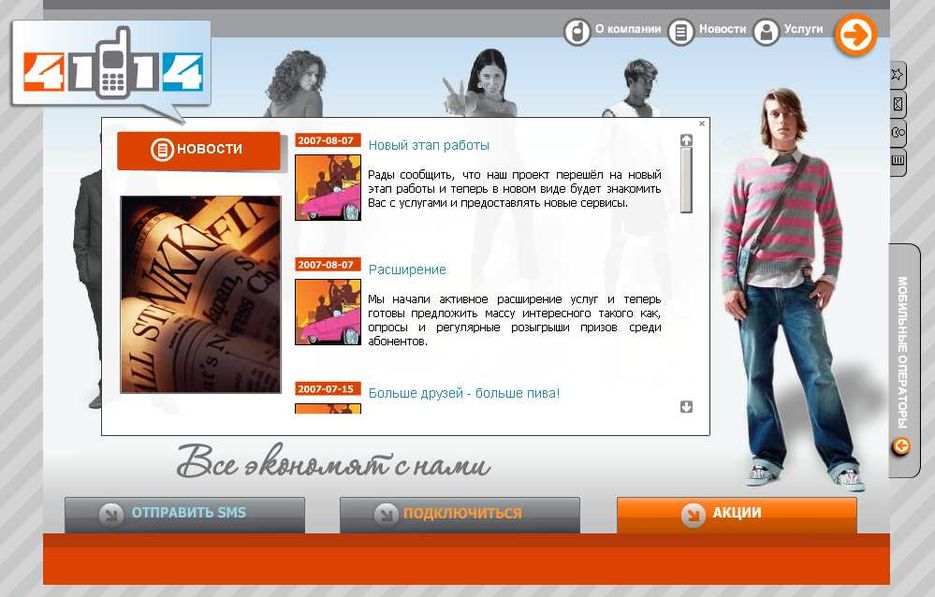The width and height of the screenshot is (935, 597).
Task: Click the orange arrow on the Мобильные операторы panel
Action: pyautogui.click(x=901, y=447)
